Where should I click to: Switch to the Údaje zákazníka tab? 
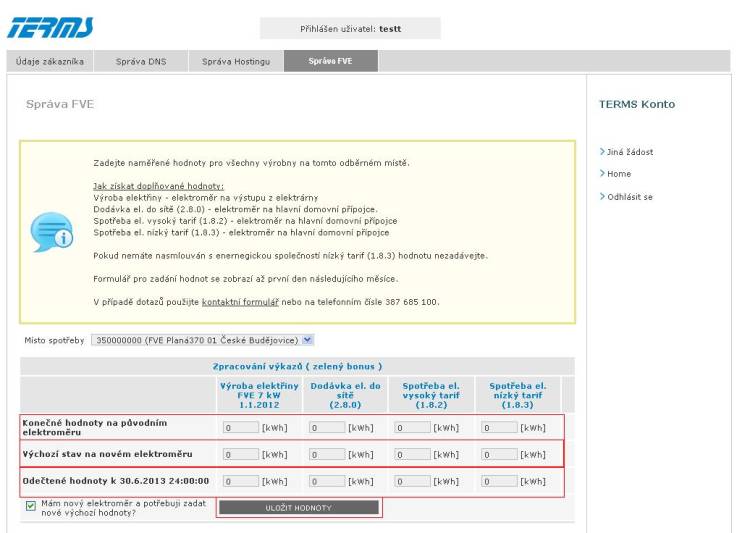[x=50, y=62]
